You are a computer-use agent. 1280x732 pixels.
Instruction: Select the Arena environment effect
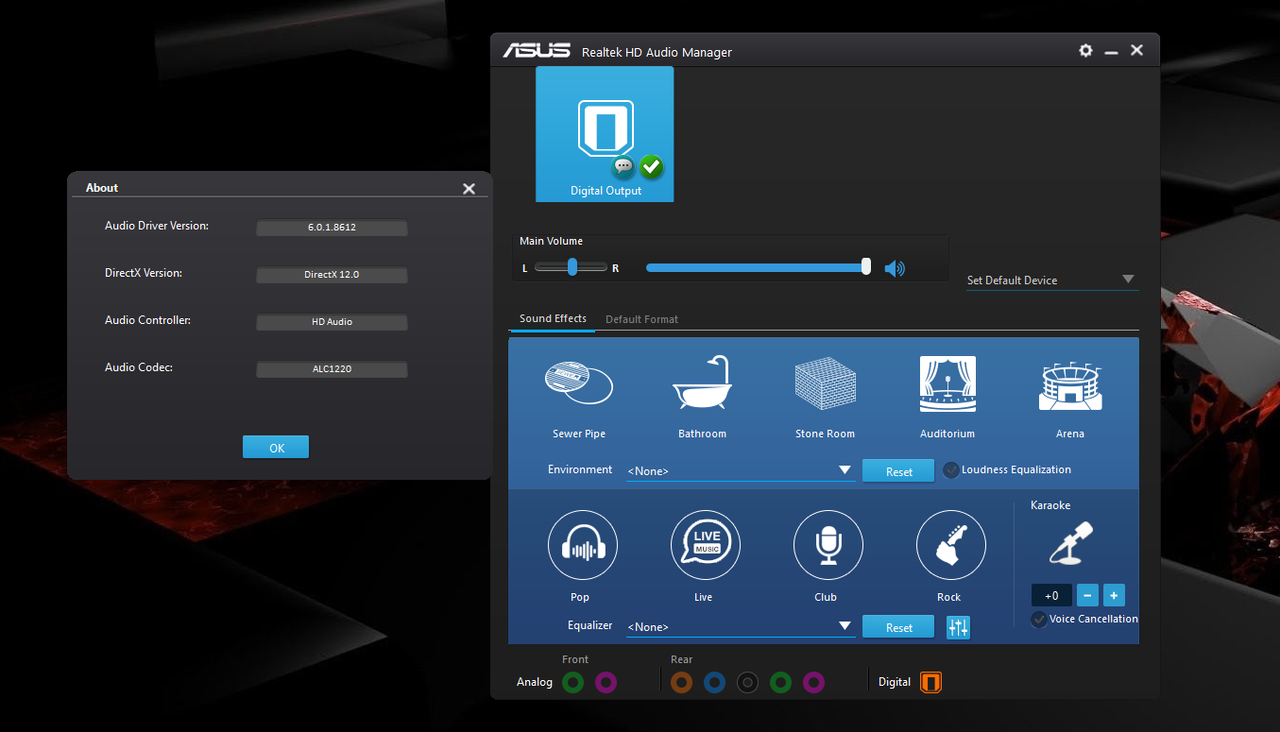pyautogui.click(x=1070, y=386)
